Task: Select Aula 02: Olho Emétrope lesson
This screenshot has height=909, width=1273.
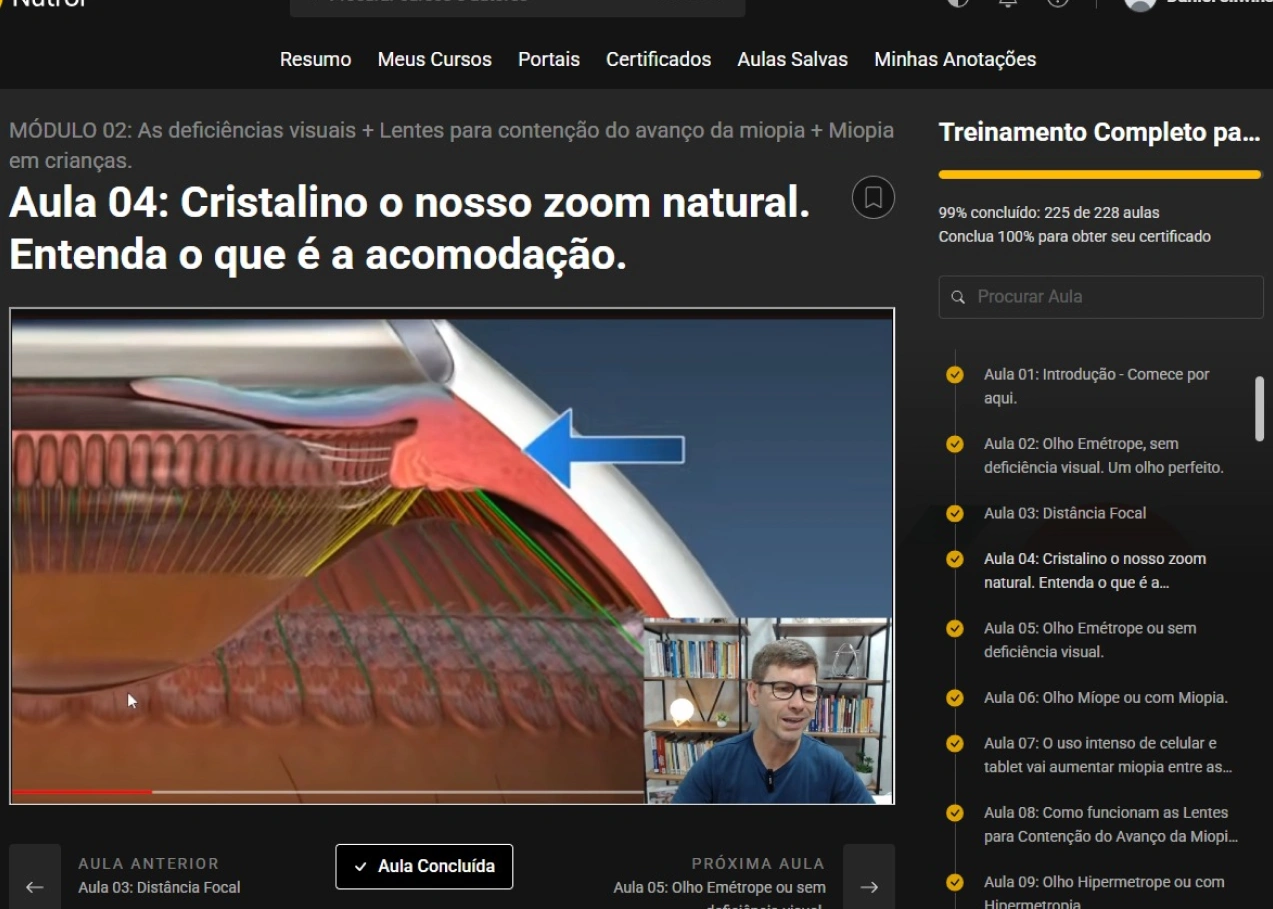Action: click(1102, 455)
